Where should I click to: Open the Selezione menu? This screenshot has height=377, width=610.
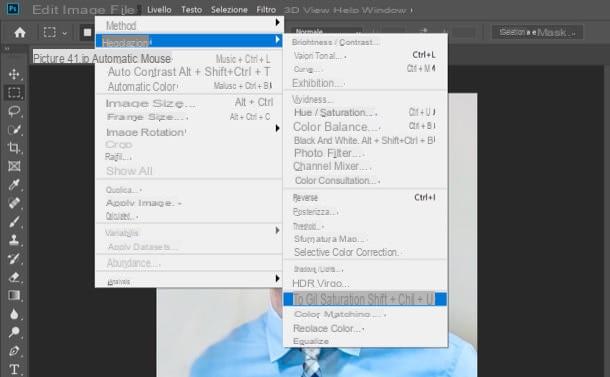point(229,10)
